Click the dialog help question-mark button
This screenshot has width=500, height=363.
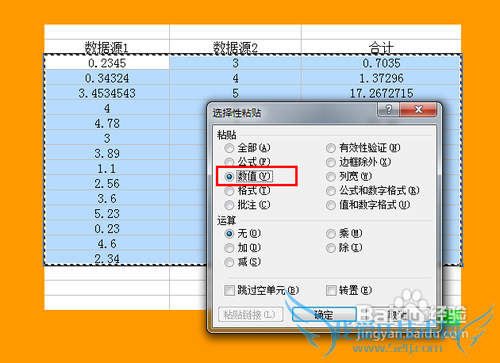(x=388, y=109)
